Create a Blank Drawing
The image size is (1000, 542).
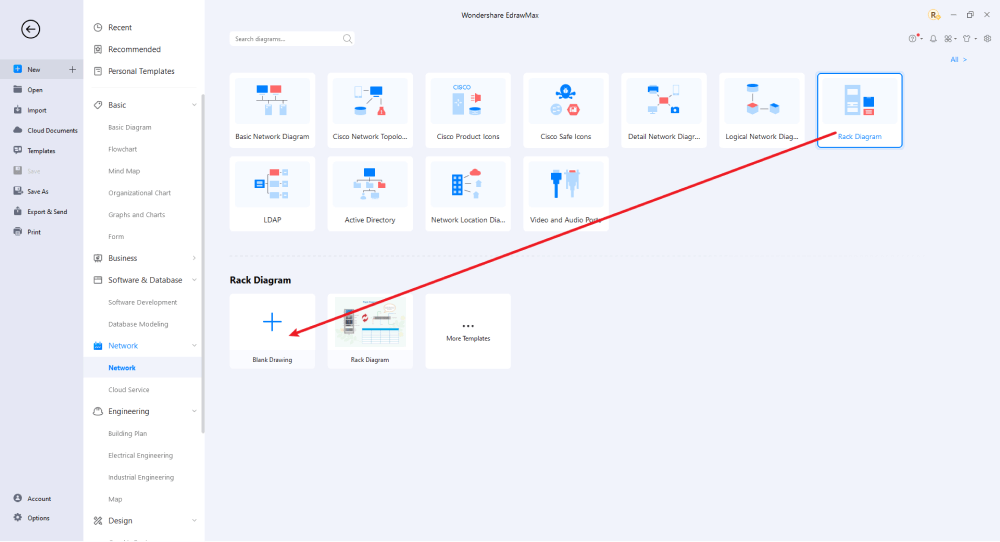click(272, 331)
